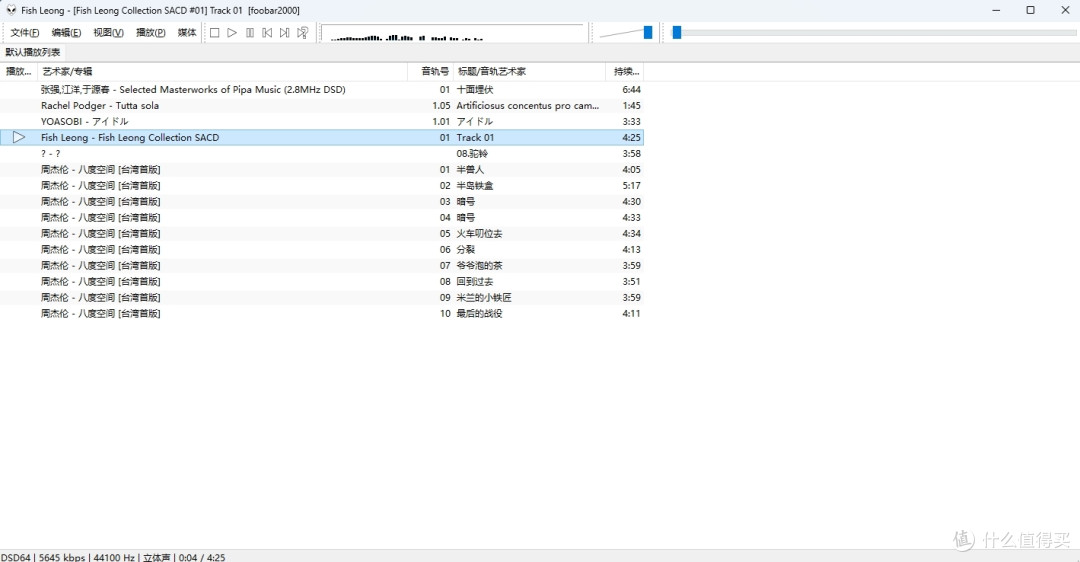
Task: Select Rachel Podger - Tutta sola row
Action: click(322, 105)
